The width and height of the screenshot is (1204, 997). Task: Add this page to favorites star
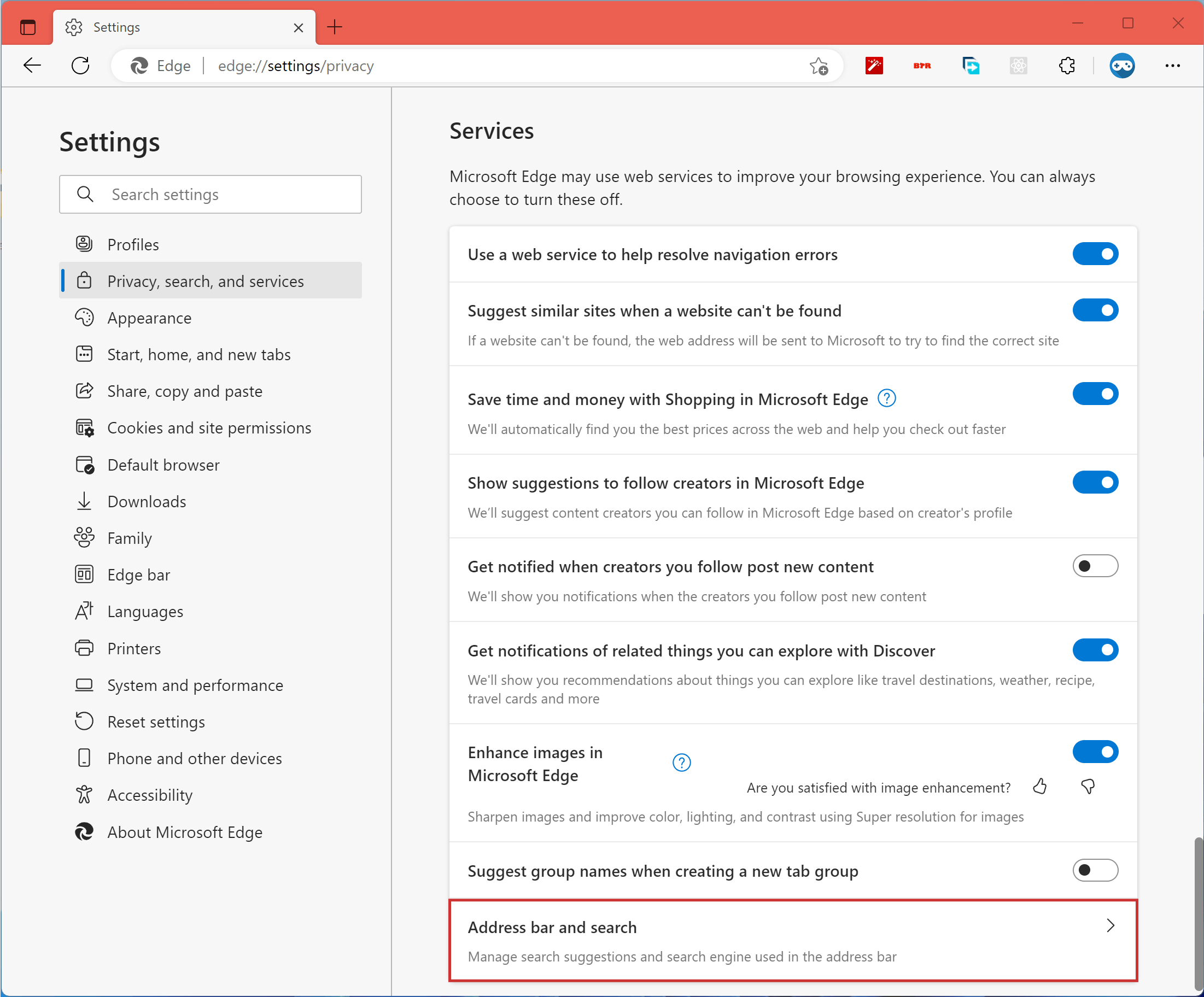pyautogui.click(x=819, y=66)
